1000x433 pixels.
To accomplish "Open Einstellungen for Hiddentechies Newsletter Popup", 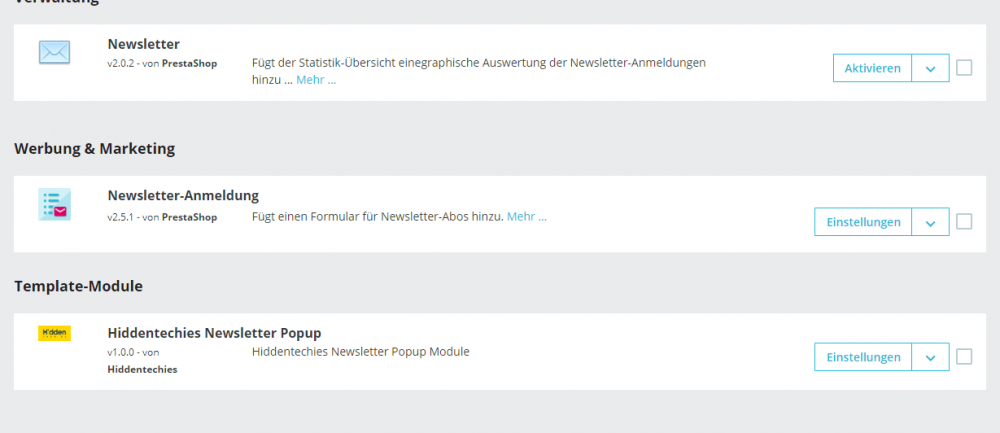I will coord(864,357).
